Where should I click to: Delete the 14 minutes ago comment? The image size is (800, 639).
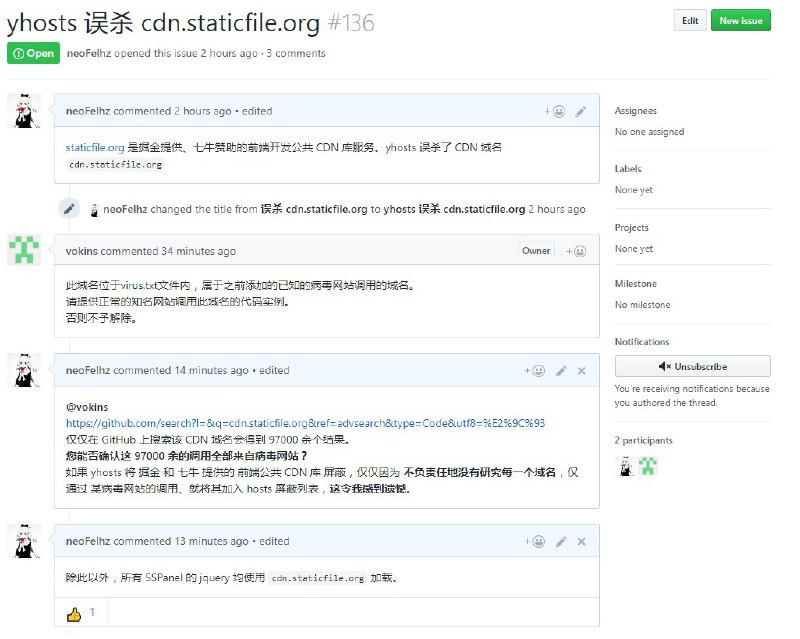(582, 371)
